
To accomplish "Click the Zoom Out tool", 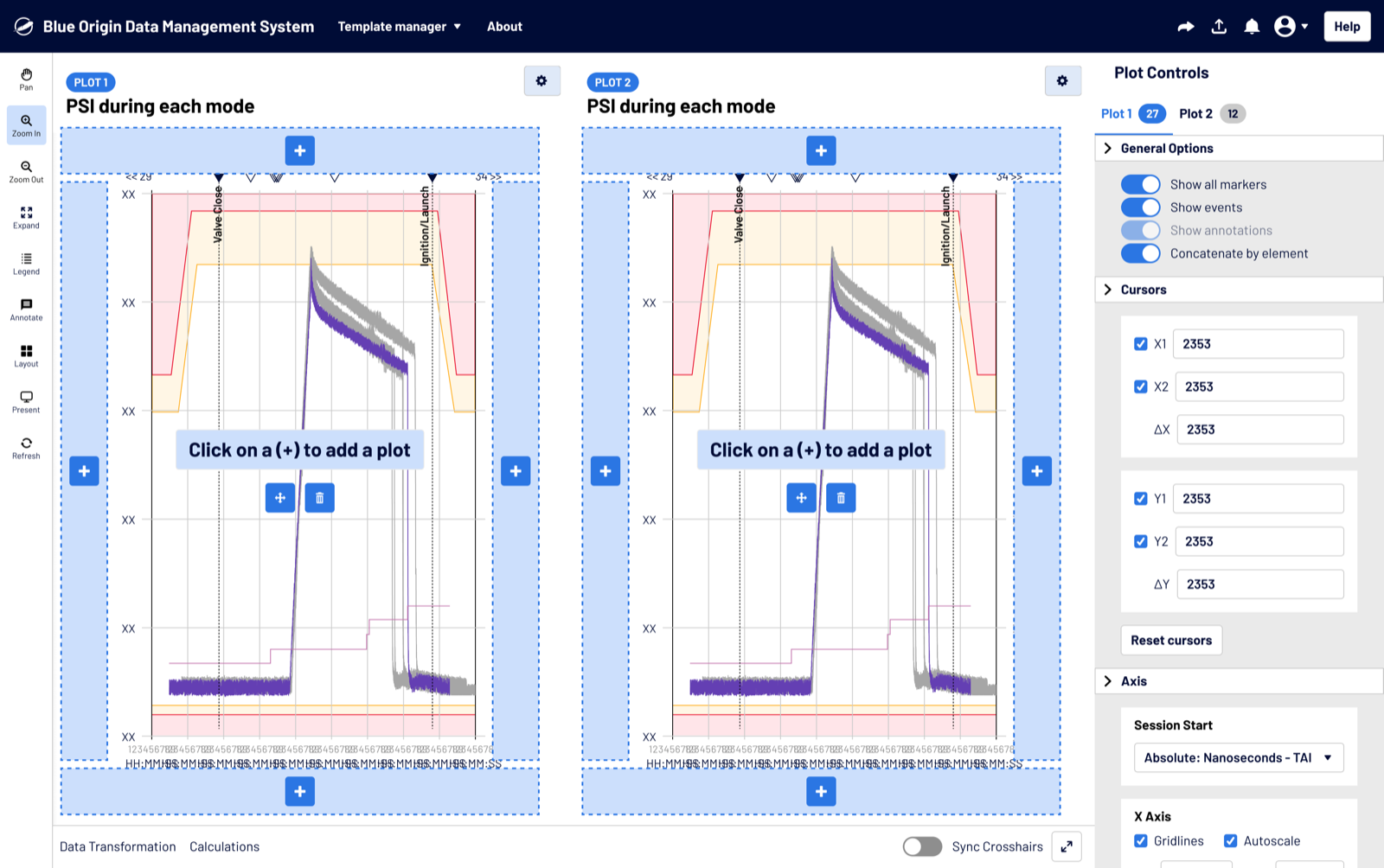I will click(x=26, y=171).
